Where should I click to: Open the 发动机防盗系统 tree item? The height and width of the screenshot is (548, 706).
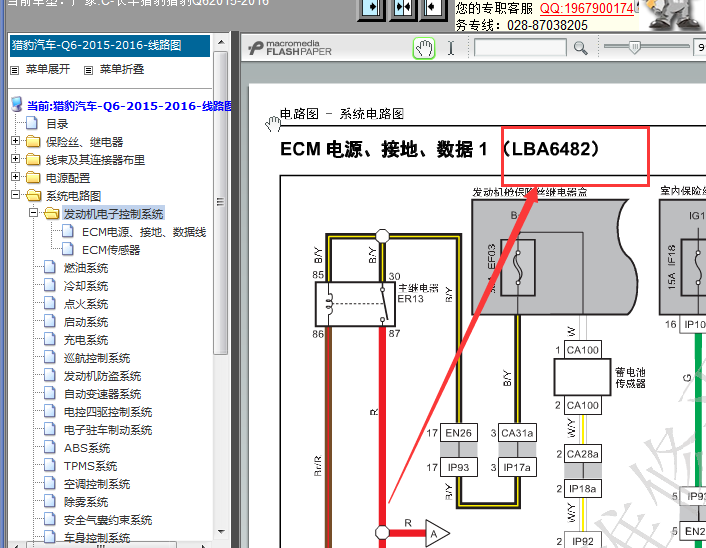click(102, 376)
